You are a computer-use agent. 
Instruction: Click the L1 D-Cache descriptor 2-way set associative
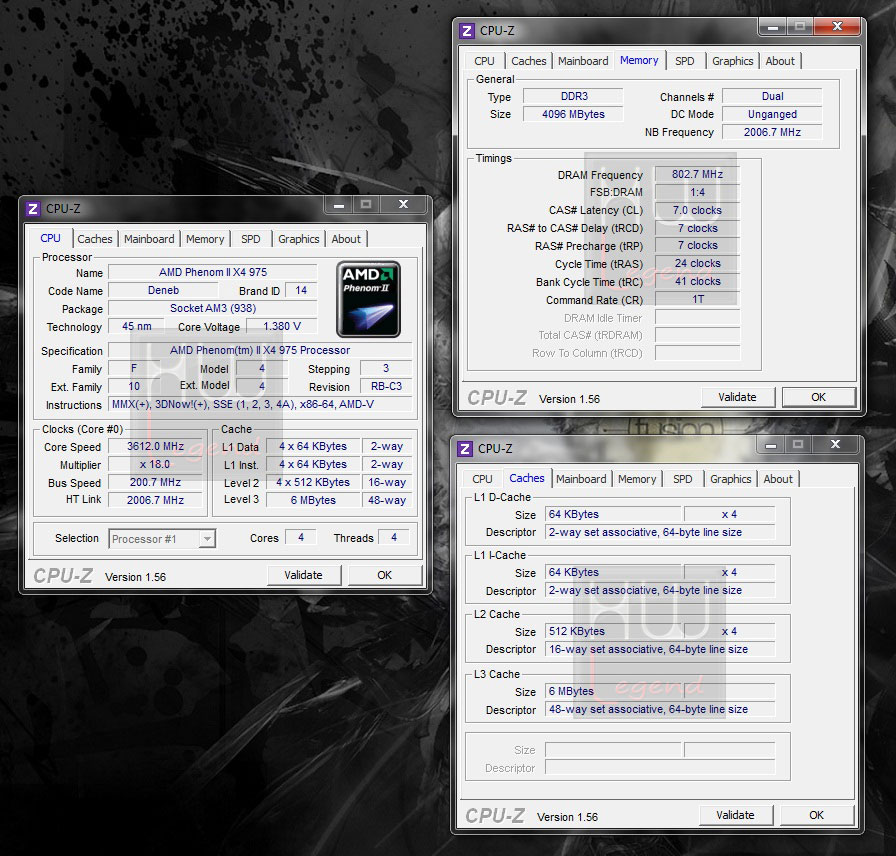click(x=661, y=532)
